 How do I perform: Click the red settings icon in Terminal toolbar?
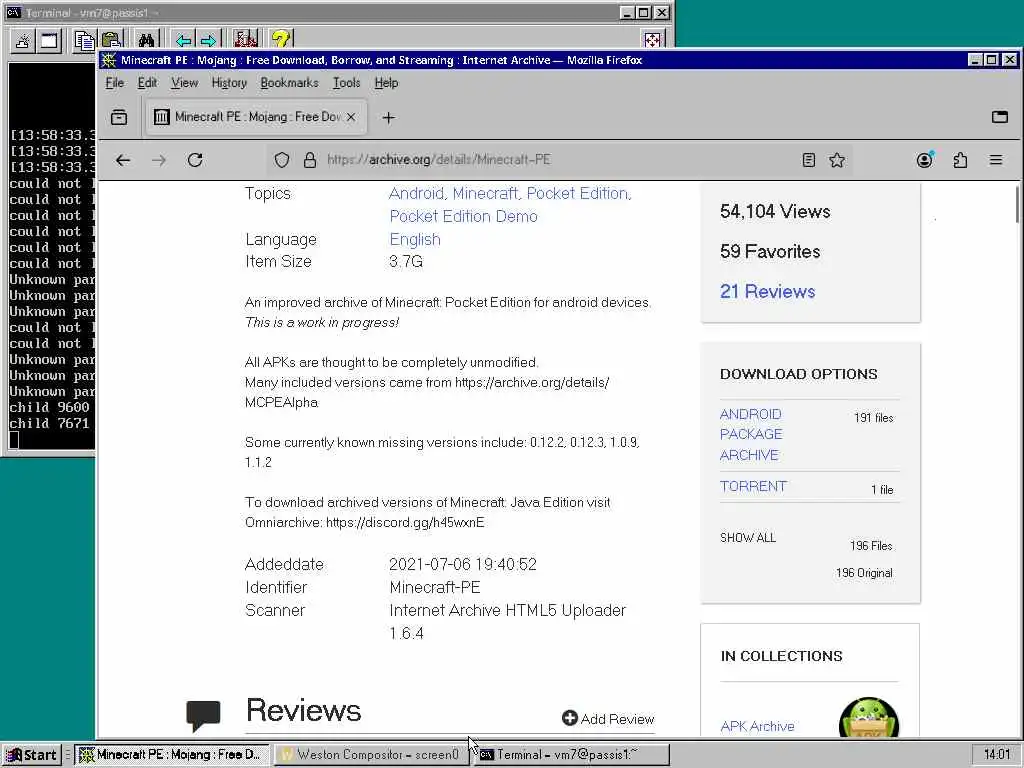[x=246, y=40]
